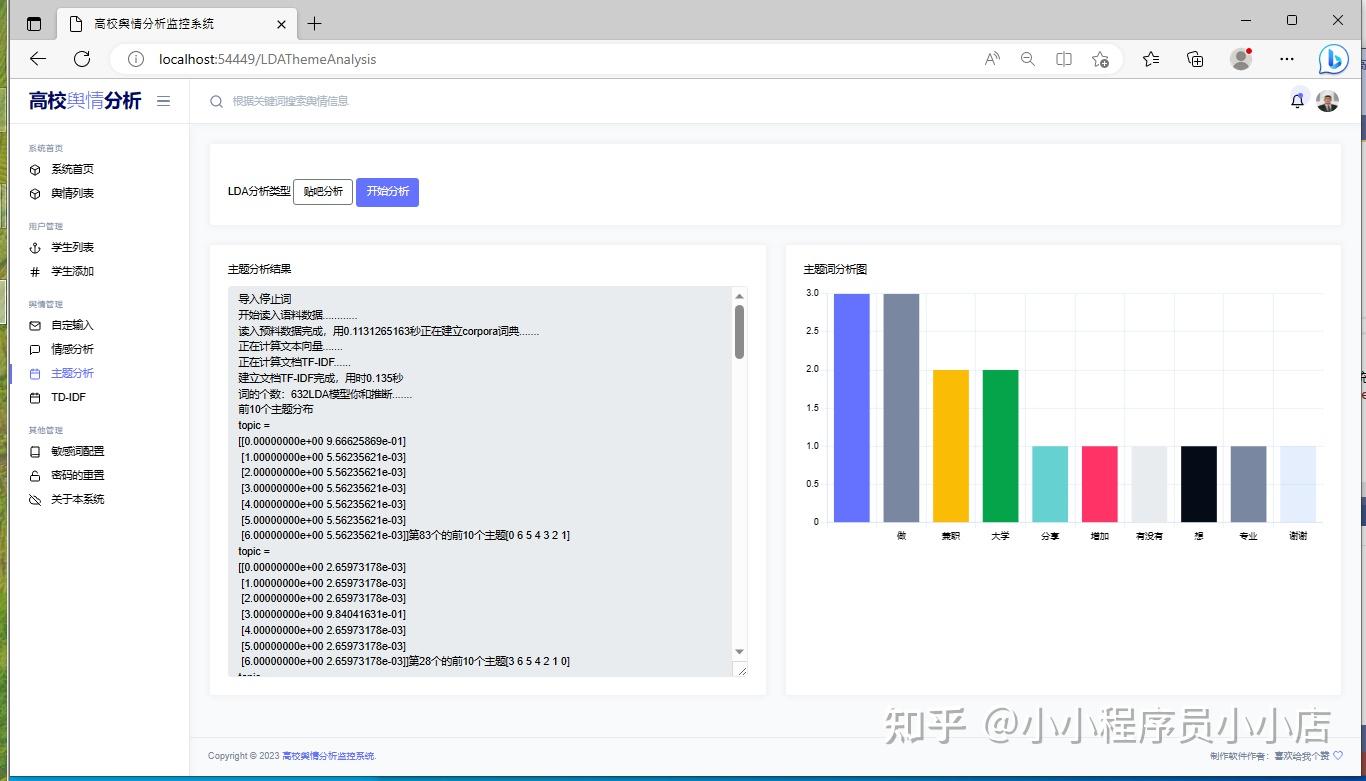Click the footer 高校舆情分析监控系统 link

click(x=330, y=756)
